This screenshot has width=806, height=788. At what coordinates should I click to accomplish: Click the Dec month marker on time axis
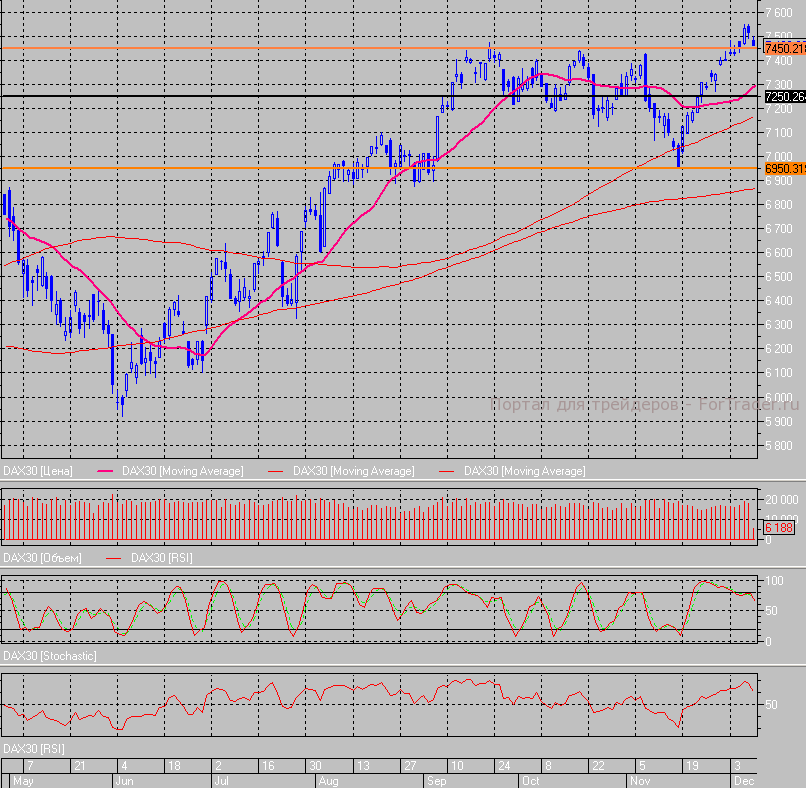pyautogui.click(x=744, y=780)
